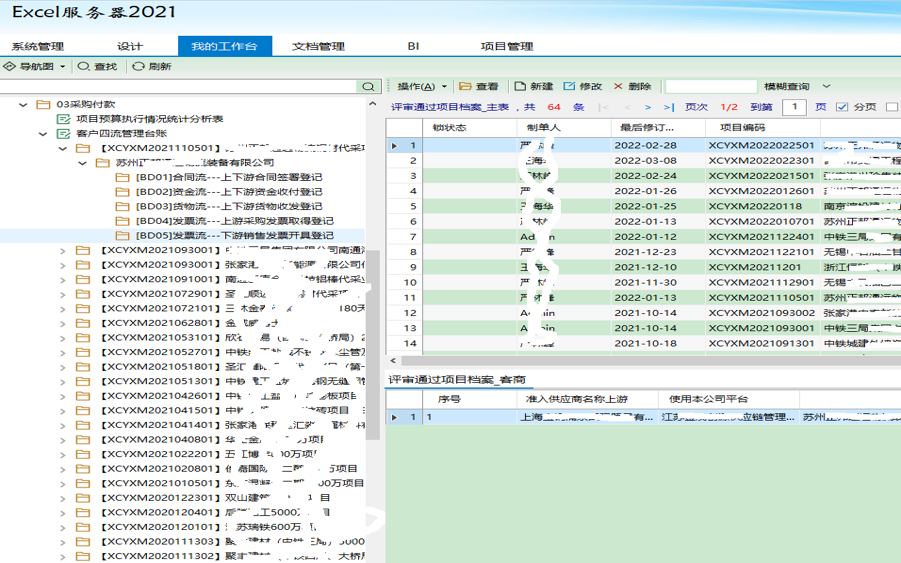Screen dimensions: 901x563
Task: Click the table's scroll-left arrow button
Action: pos(393,361)
